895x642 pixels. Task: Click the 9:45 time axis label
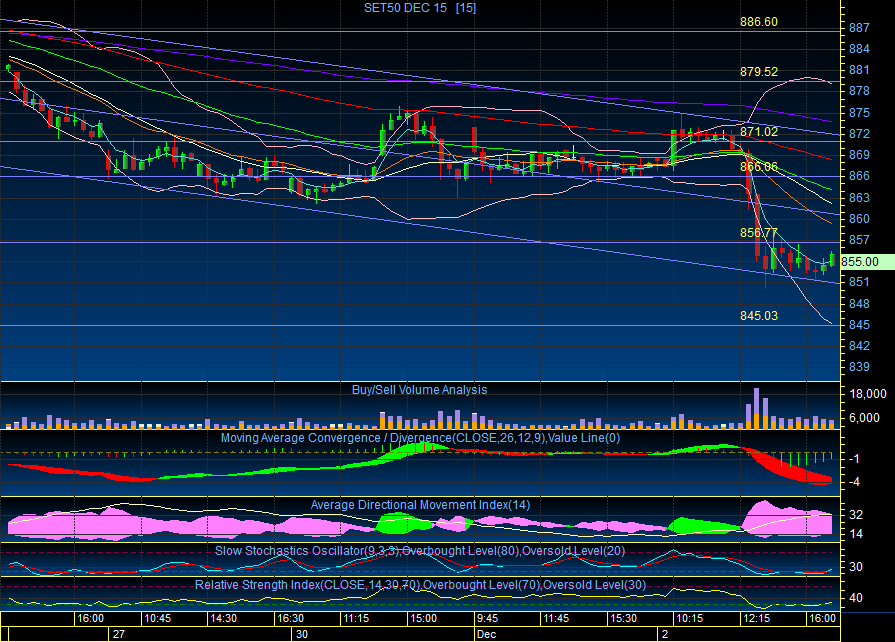click(487, 618)
